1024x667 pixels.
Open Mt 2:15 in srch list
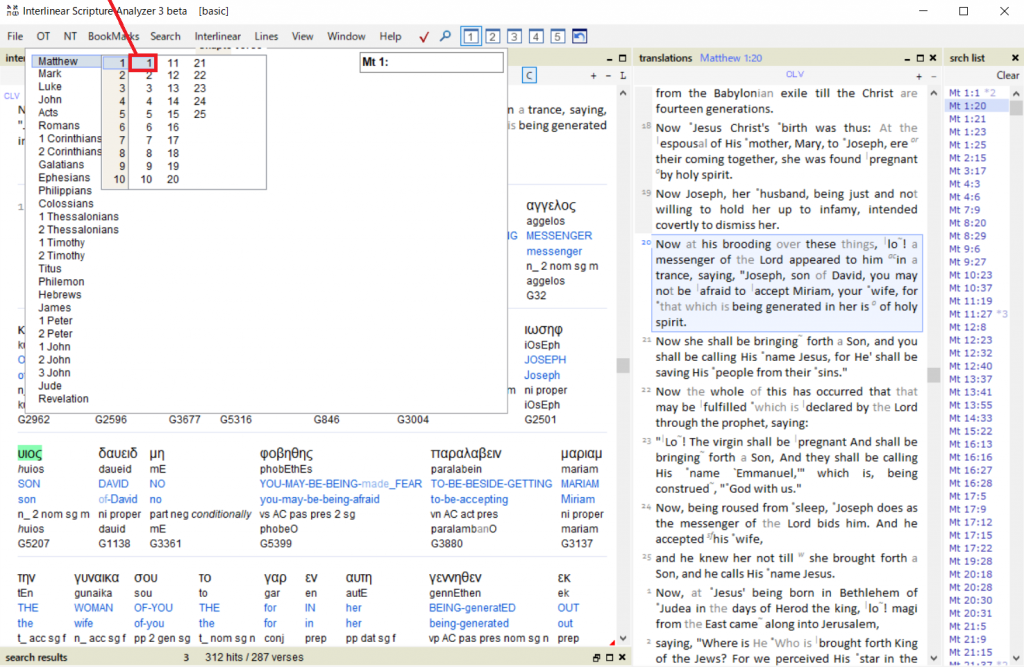pos(967,158)
